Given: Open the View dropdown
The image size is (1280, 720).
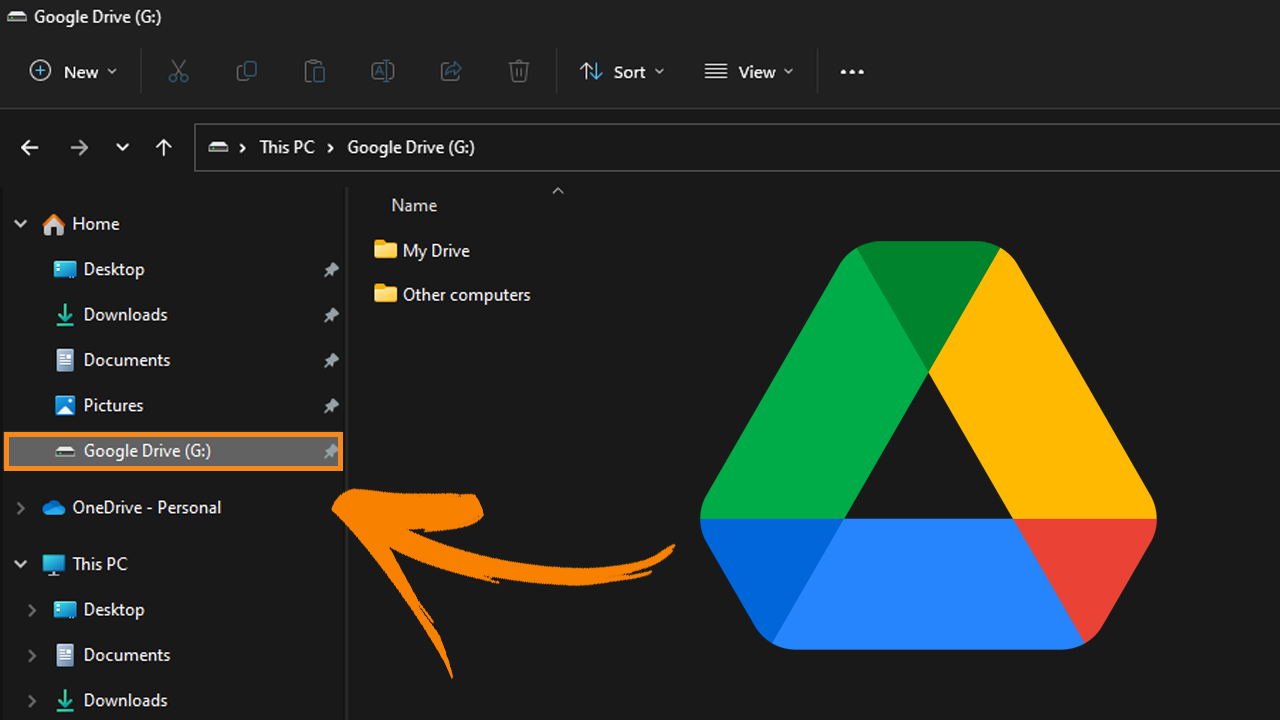Looking at the screenshot, I should click(749, 71).
